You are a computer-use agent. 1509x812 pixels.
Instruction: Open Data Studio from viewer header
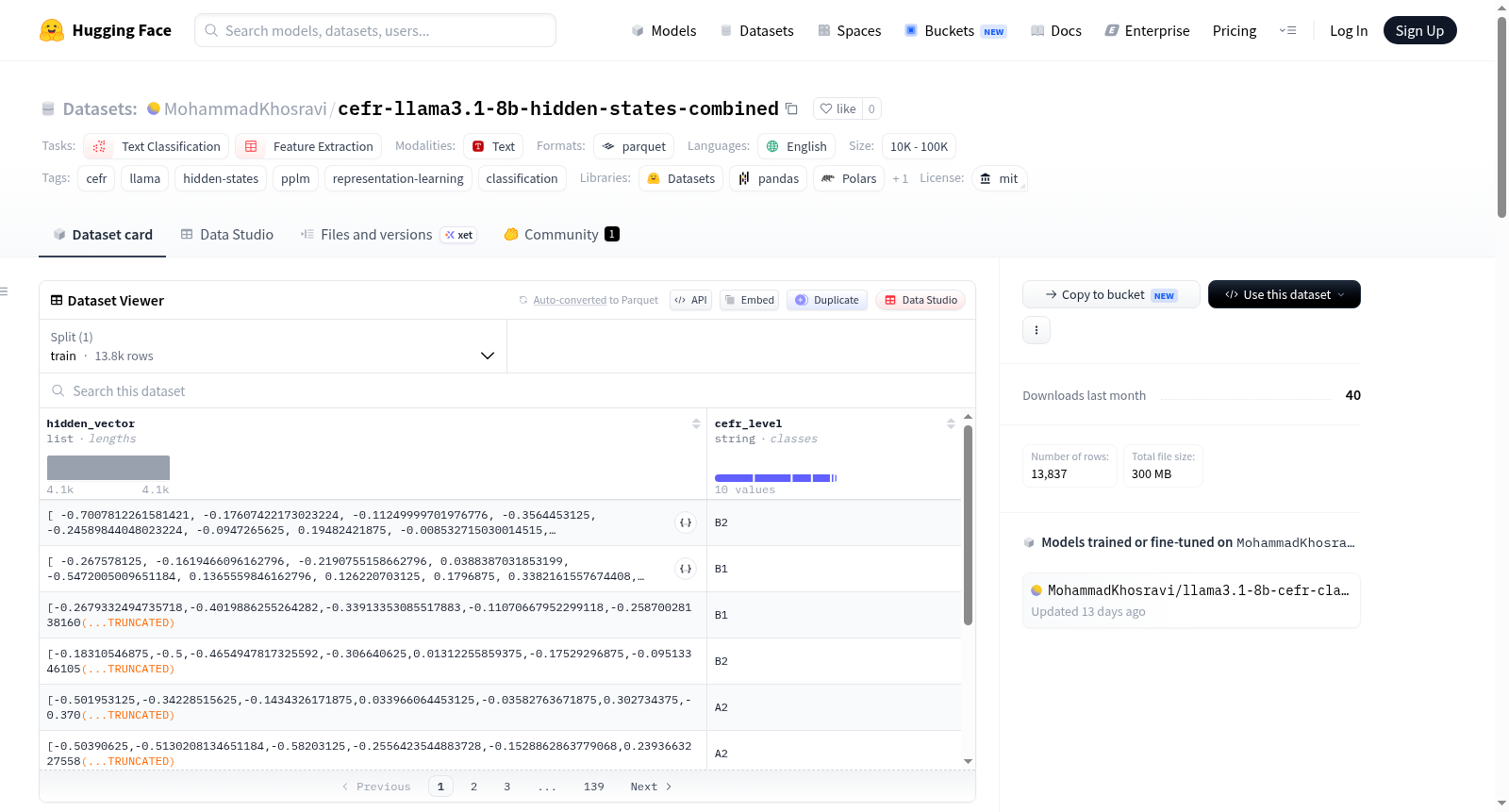point(920,300)
